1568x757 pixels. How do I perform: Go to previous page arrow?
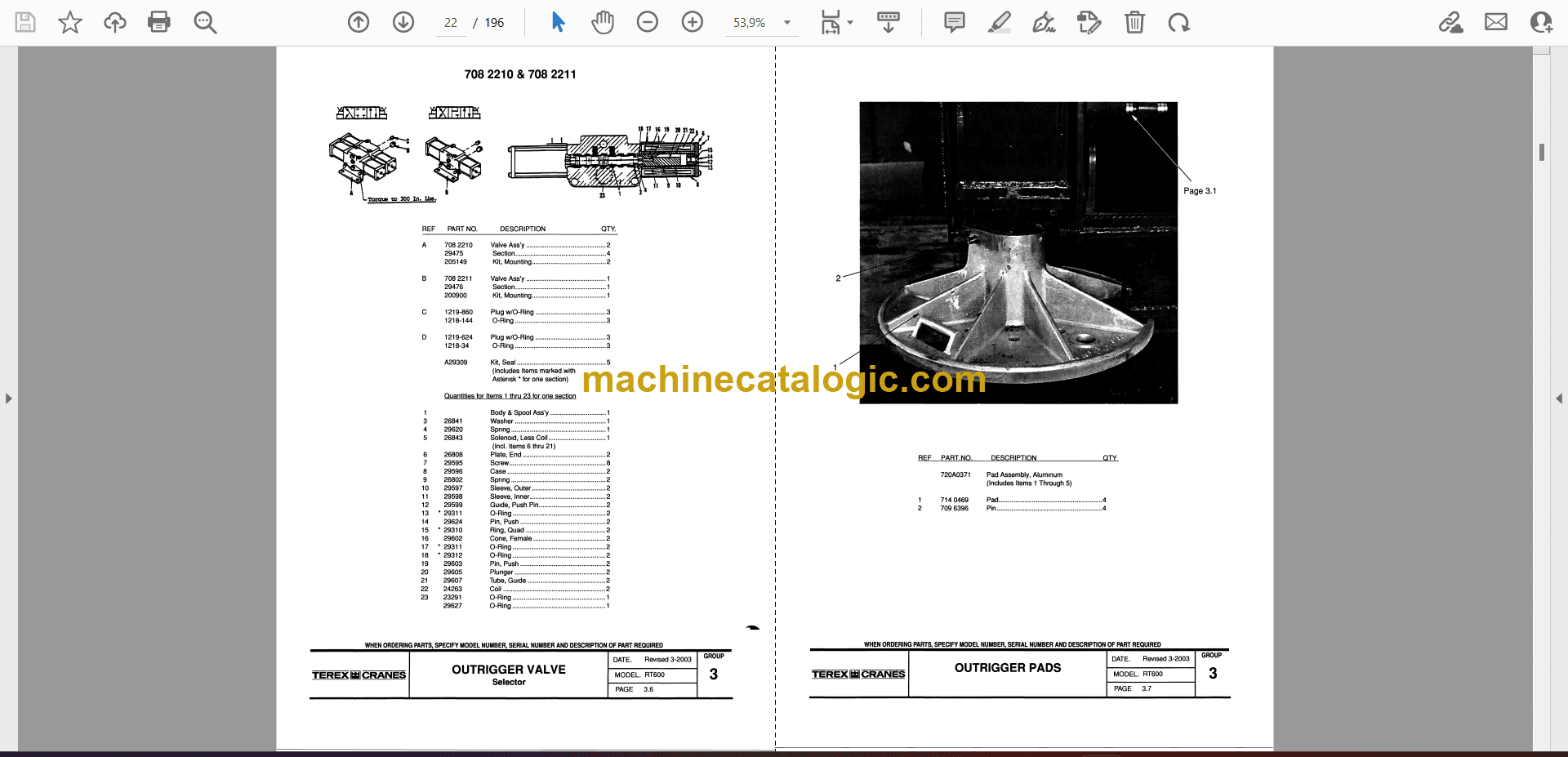359,22
